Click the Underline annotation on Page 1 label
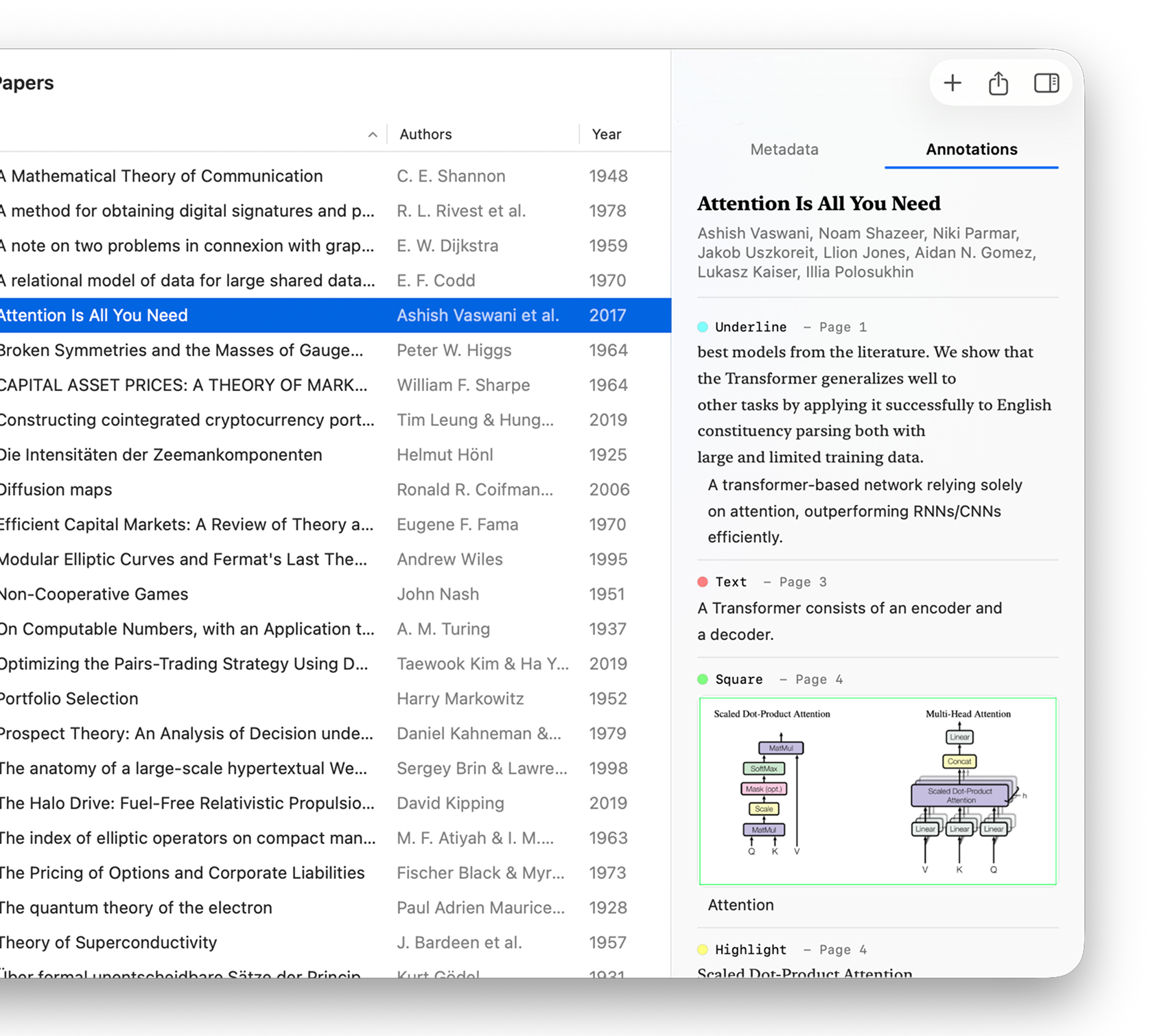1157x1036 pixels. coord(791,327)
